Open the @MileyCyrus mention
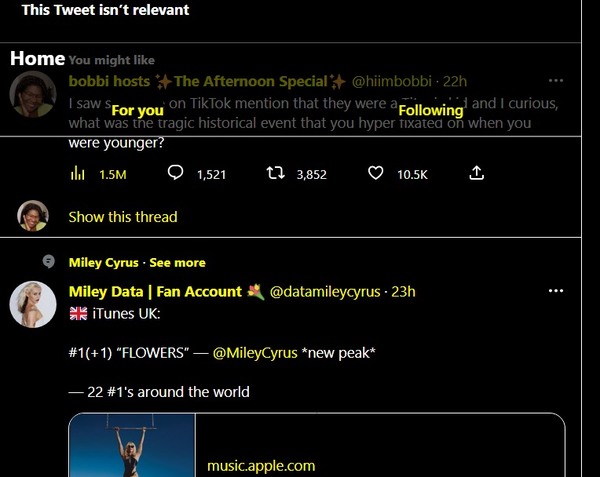The width and height of the screenshot is (600, 477). pos(255,353)
